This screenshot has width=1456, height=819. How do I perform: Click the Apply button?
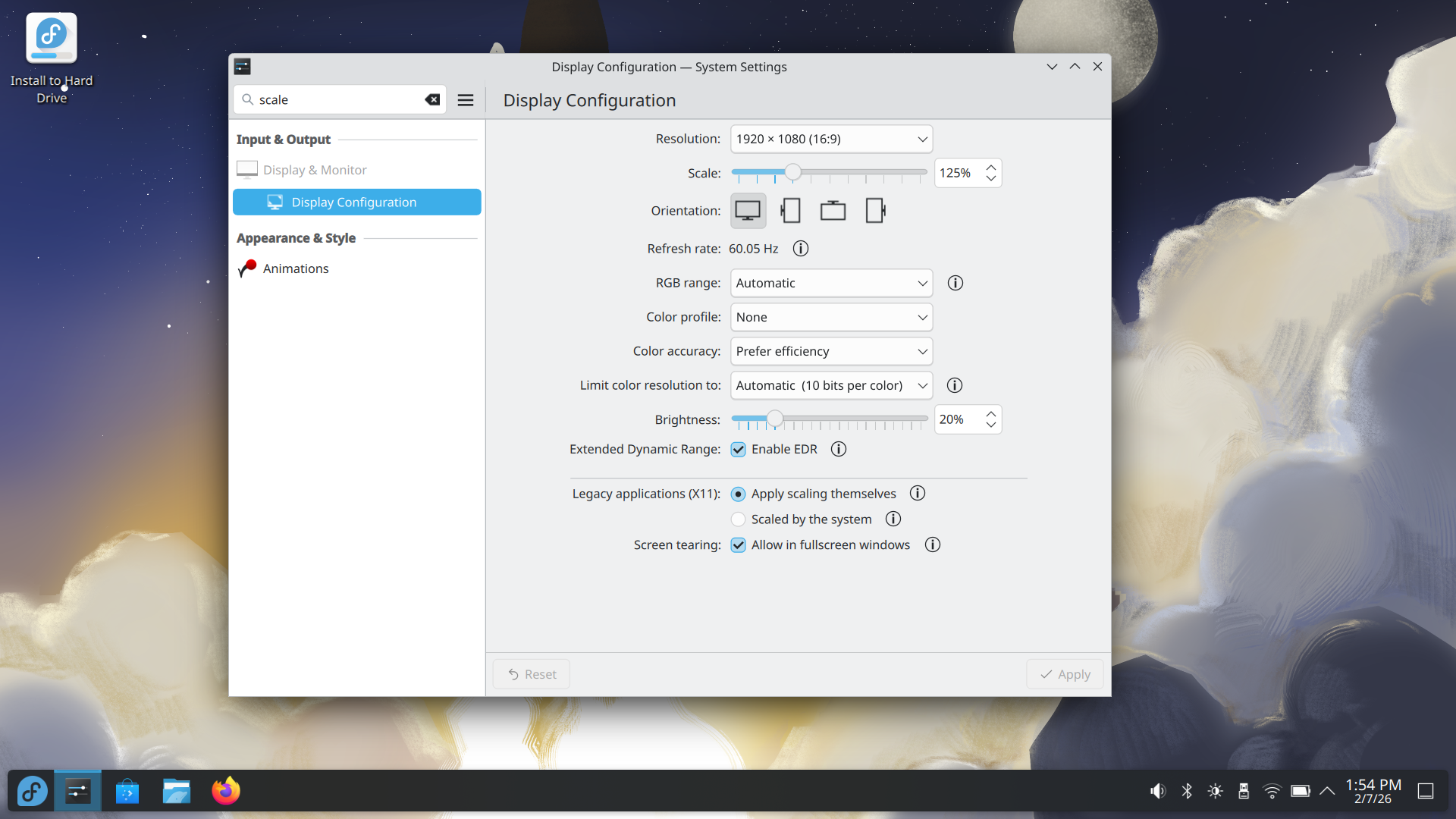pos(1065,674)
